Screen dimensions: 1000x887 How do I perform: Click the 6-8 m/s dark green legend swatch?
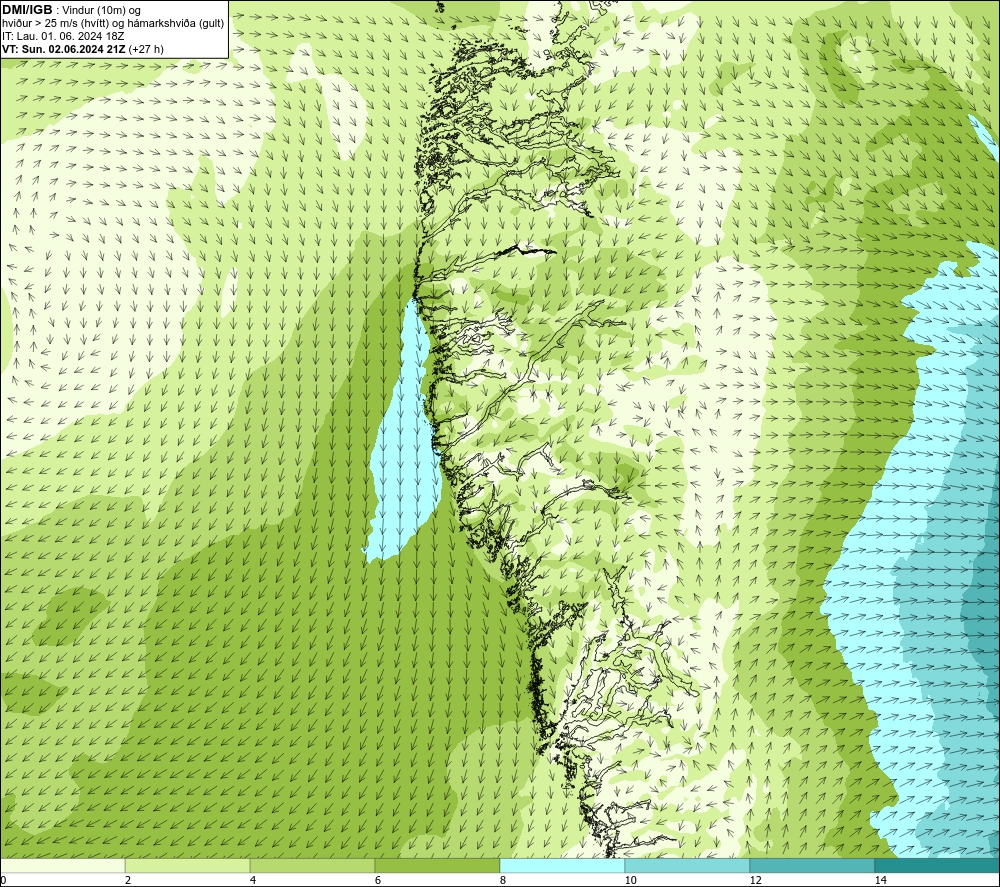point(438,865)
